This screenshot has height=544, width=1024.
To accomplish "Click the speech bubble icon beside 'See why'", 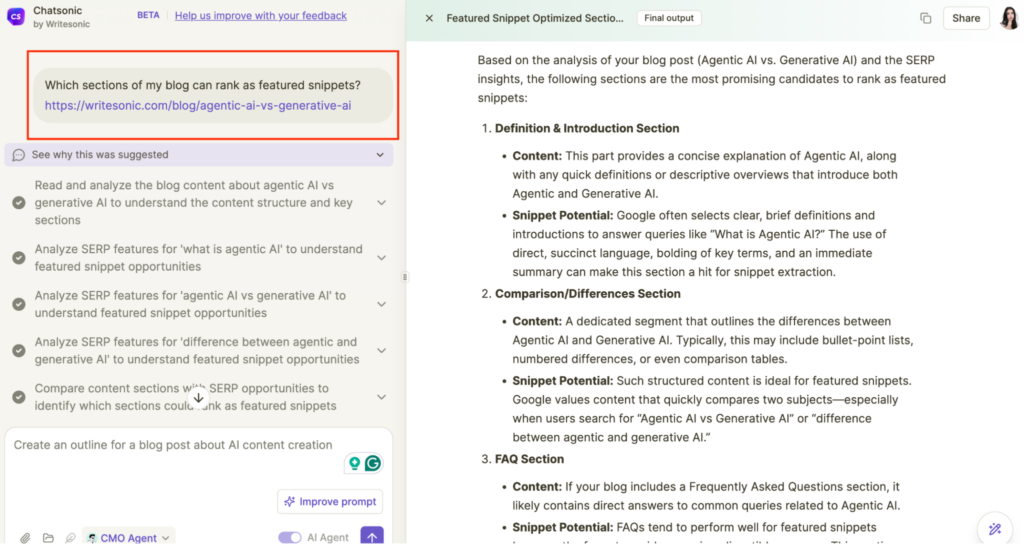I will (19, 155).
